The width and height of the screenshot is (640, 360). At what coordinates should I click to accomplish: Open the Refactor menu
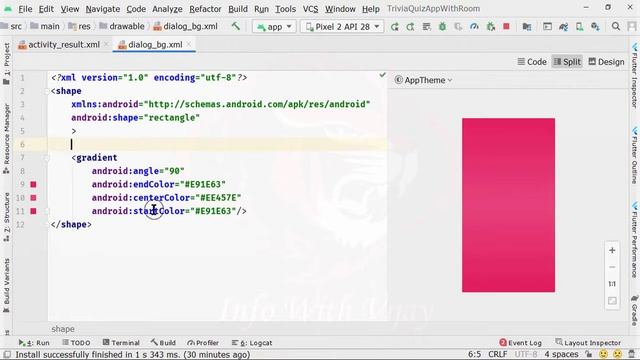pyautogui.click(x=205, y=9)
